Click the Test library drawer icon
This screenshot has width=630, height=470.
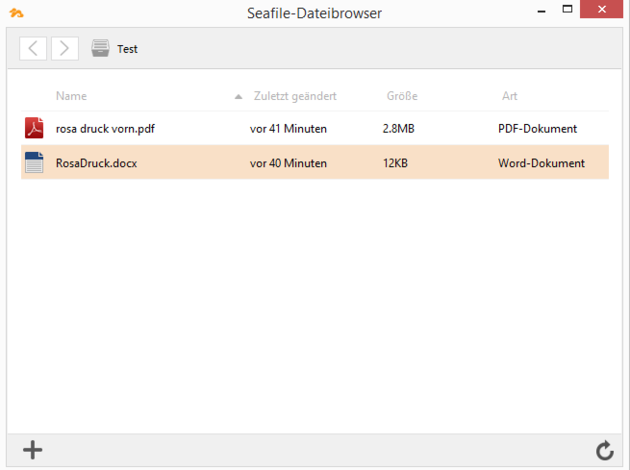tap(100, 48)
